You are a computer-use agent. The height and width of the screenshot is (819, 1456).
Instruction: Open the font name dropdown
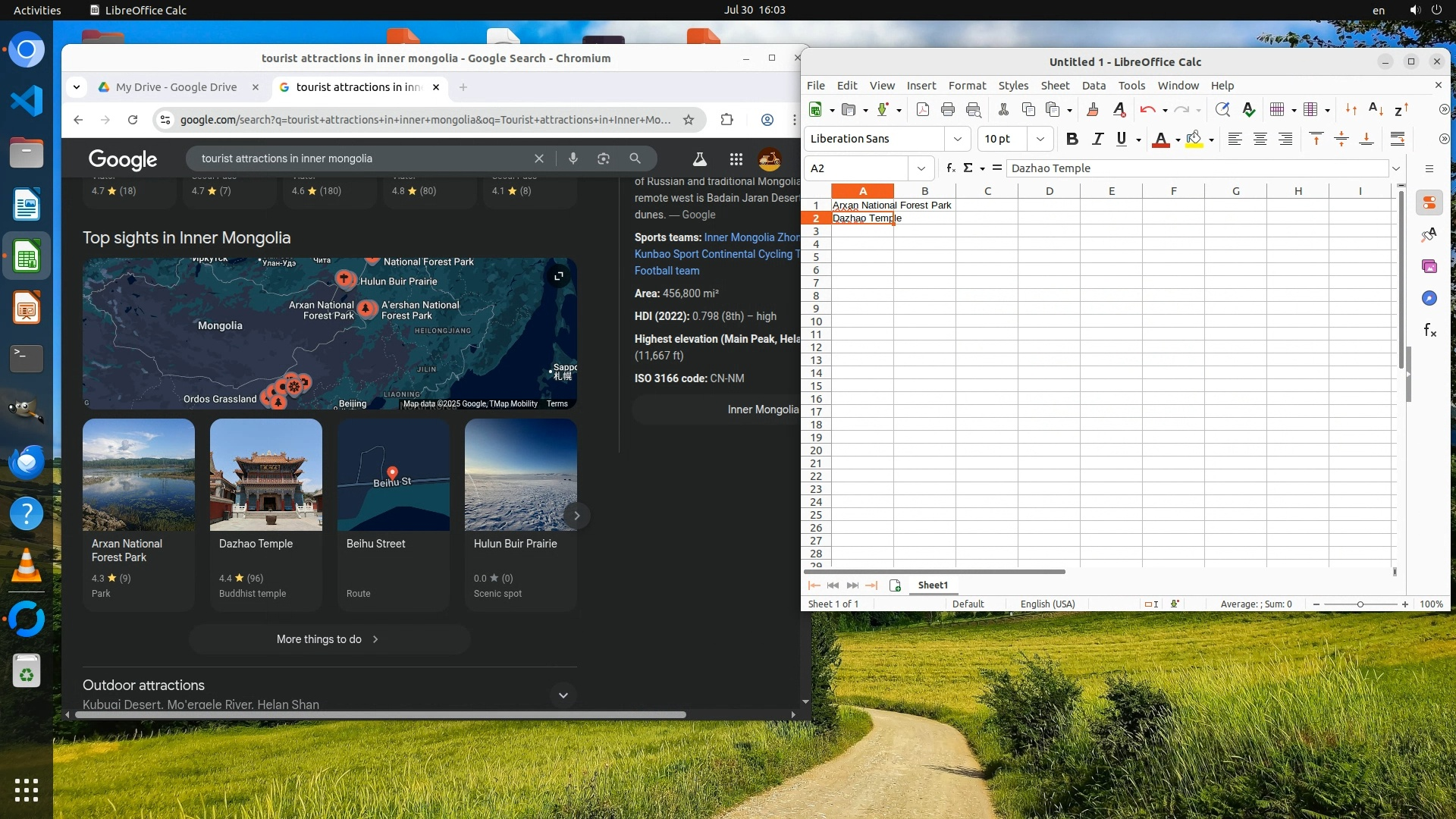(x=957, y=139)
